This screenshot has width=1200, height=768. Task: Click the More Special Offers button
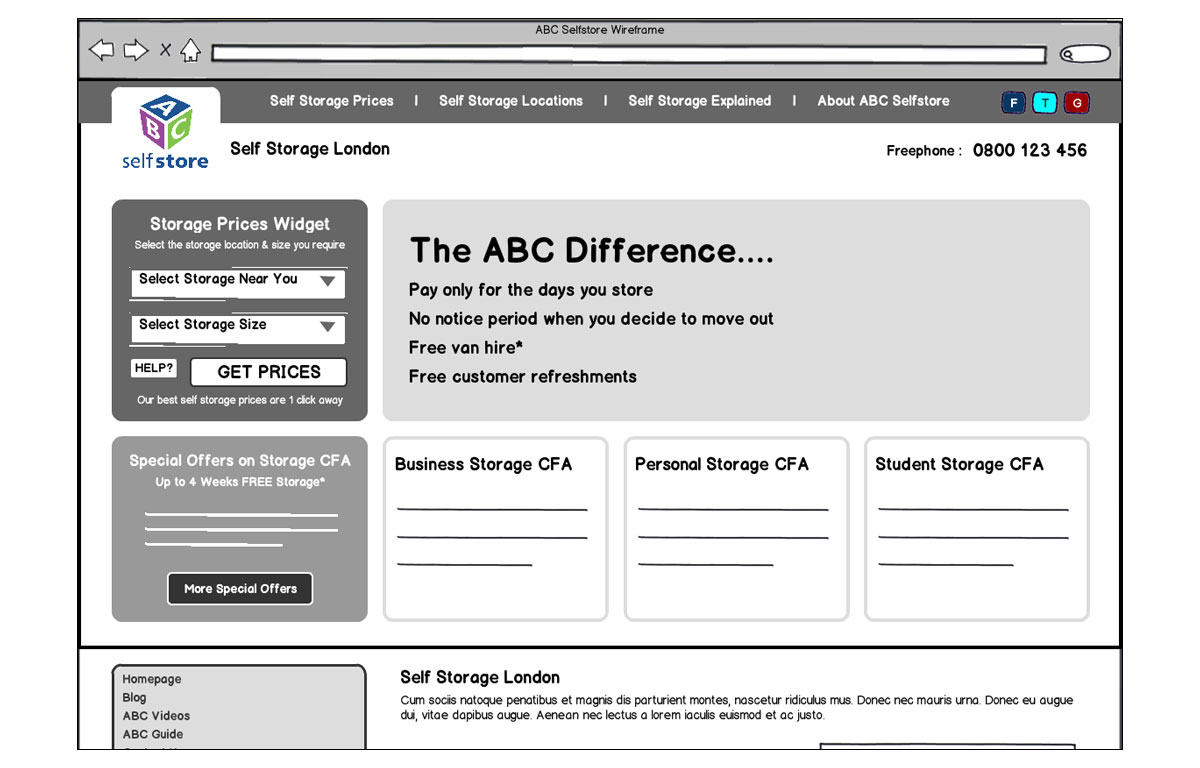pos(240,589)
